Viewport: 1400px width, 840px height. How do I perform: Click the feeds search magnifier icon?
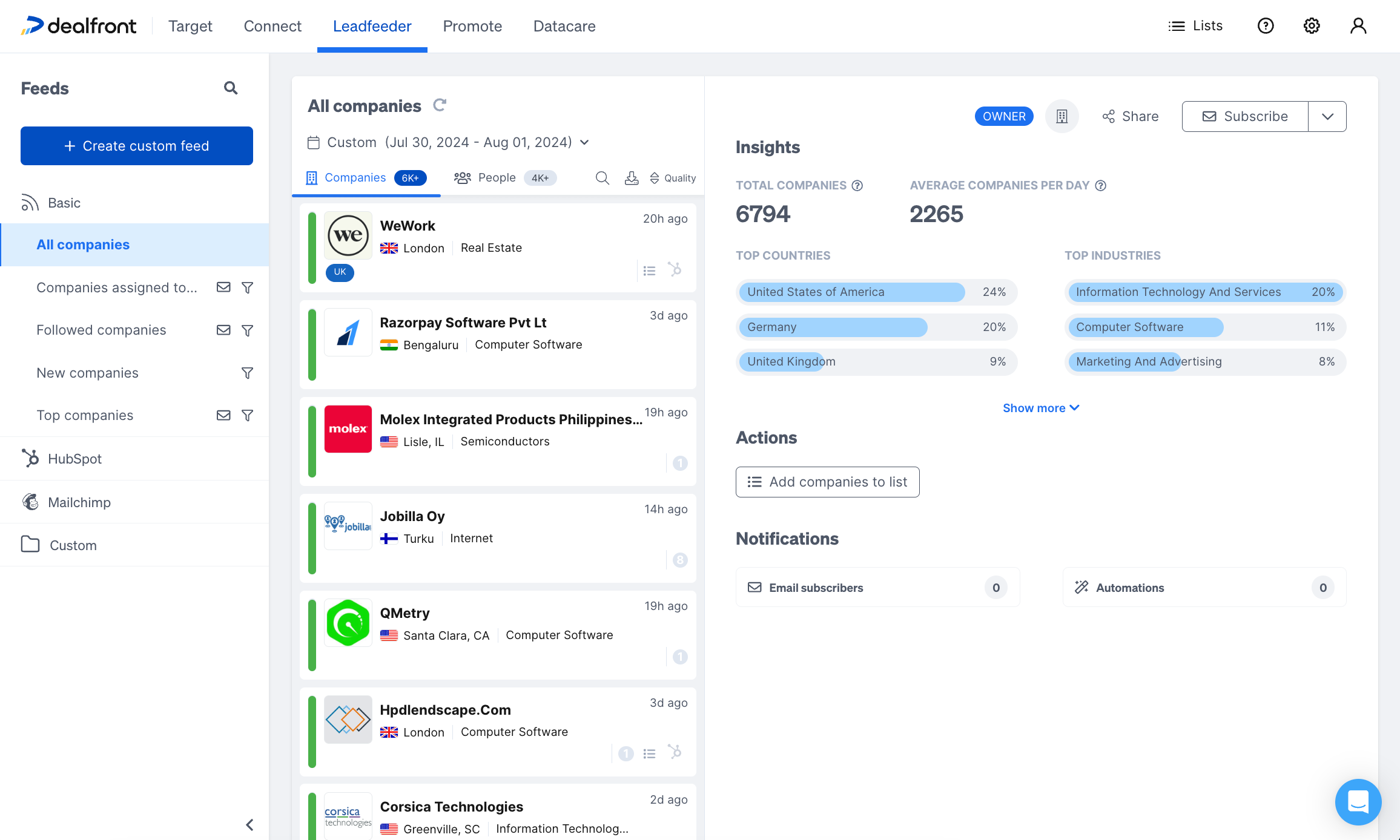230,88
